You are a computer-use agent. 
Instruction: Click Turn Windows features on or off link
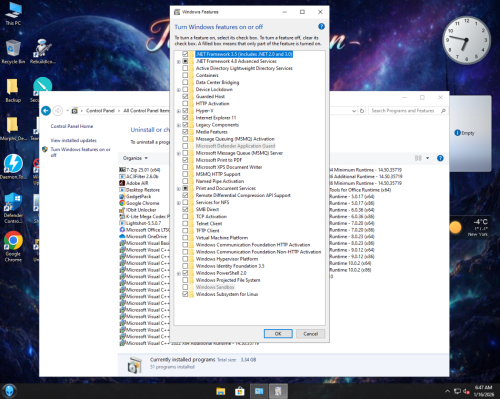[80, 152]
